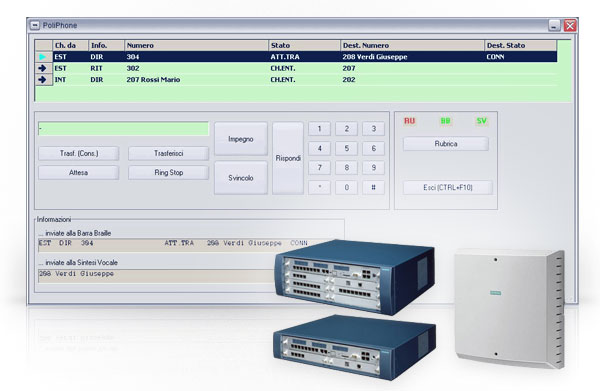The image size is (600, 391).
Task: Click the Numero column header
Action: coord(197,45)
